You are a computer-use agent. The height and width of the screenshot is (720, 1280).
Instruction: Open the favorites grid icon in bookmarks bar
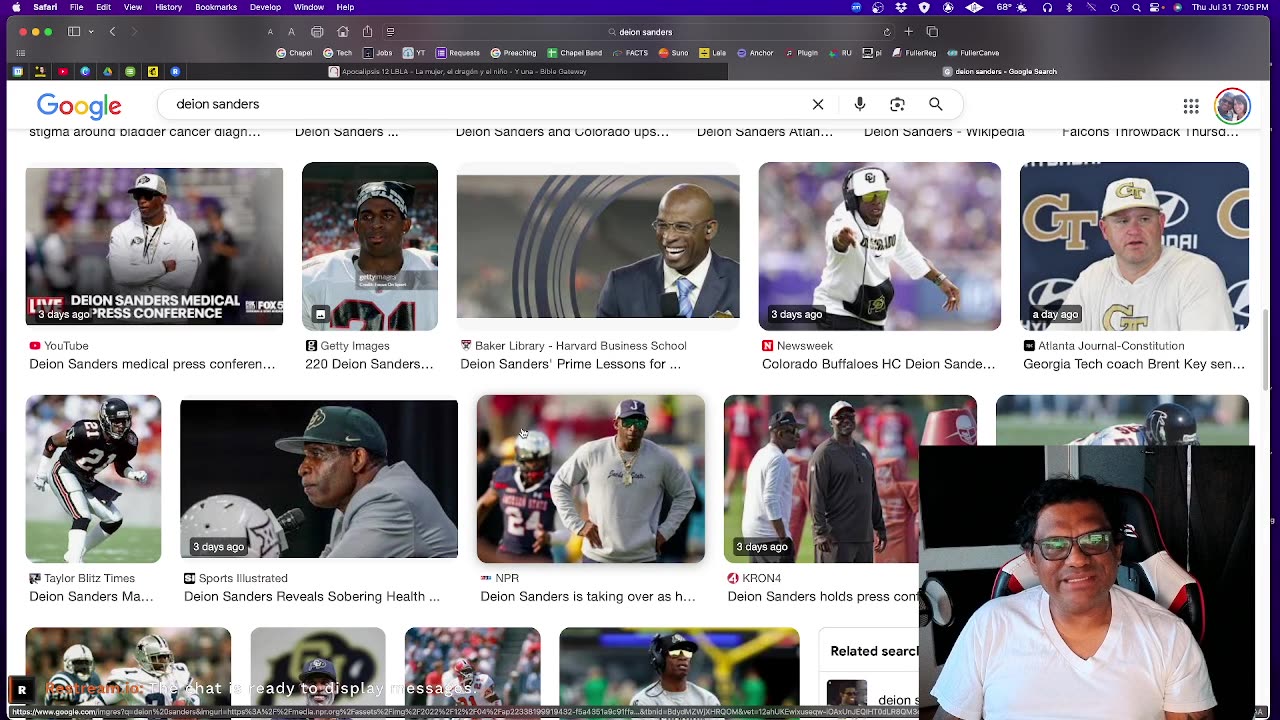[21, 53]
